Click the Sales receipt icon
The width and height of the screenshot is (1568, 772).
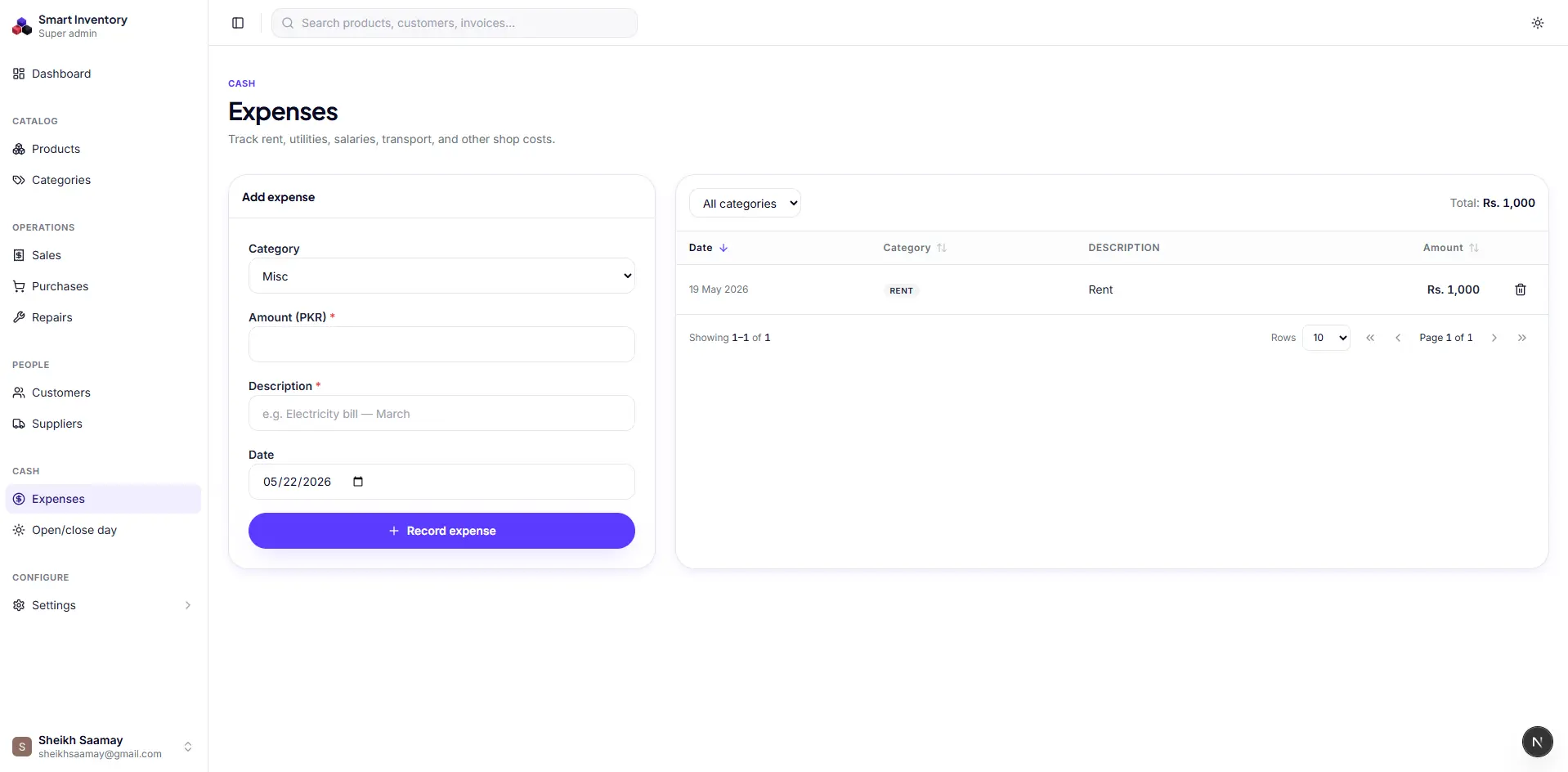pyautogui.click(x=19, y=255)
